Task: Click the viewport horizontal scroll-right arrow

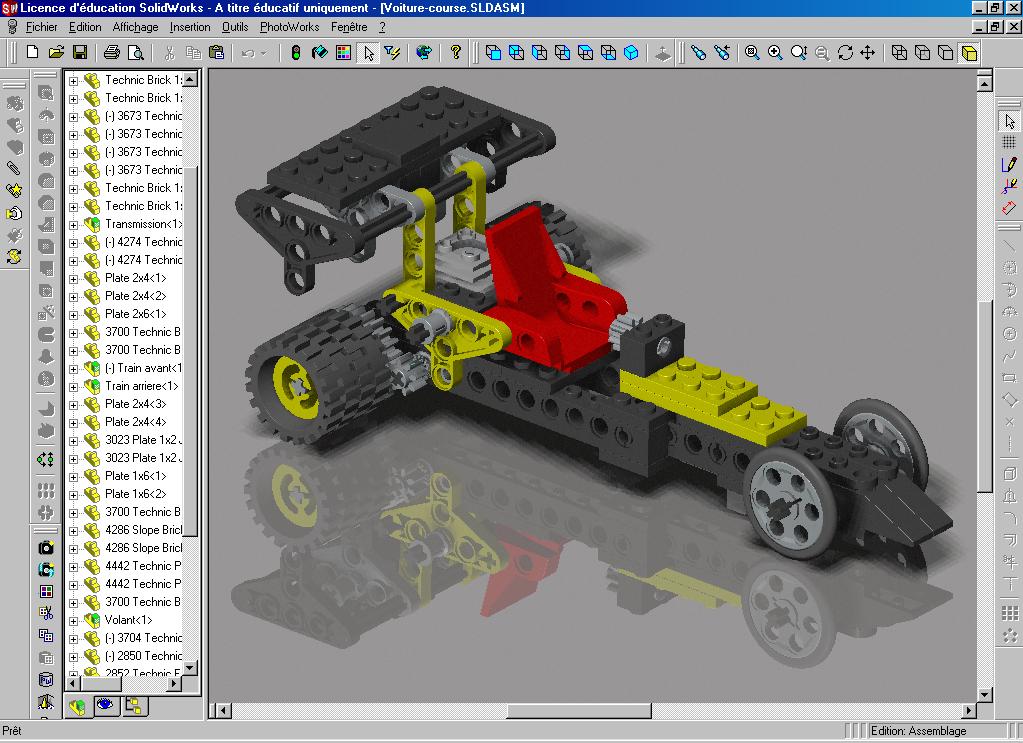Action: pyautogui.click(x=969, y=710)
